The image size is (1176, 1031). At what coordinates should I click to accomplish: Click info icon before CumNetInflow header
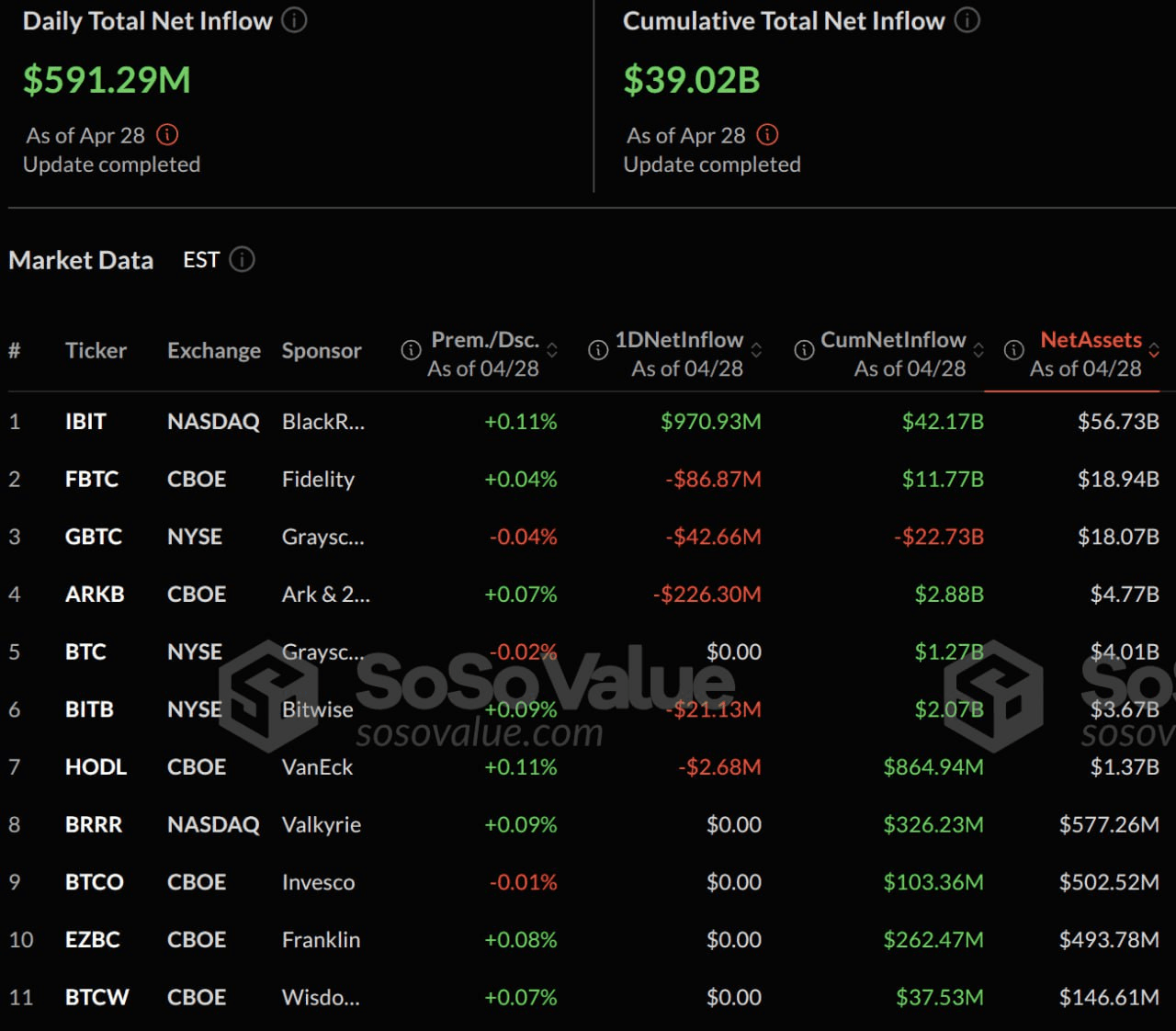tap(804, 350)
